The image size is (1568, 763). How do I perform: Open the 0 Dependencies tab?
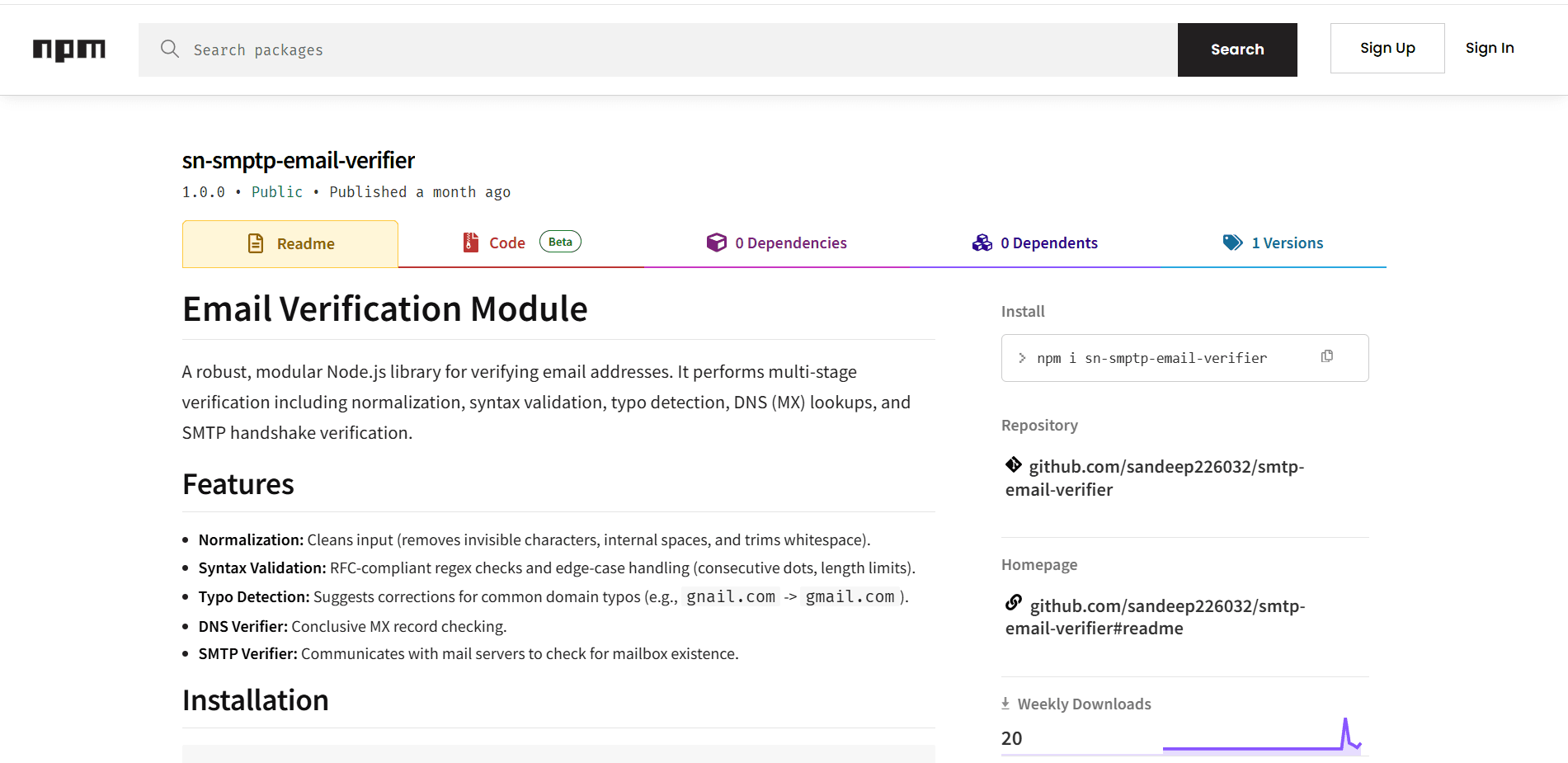pos(777,243)
